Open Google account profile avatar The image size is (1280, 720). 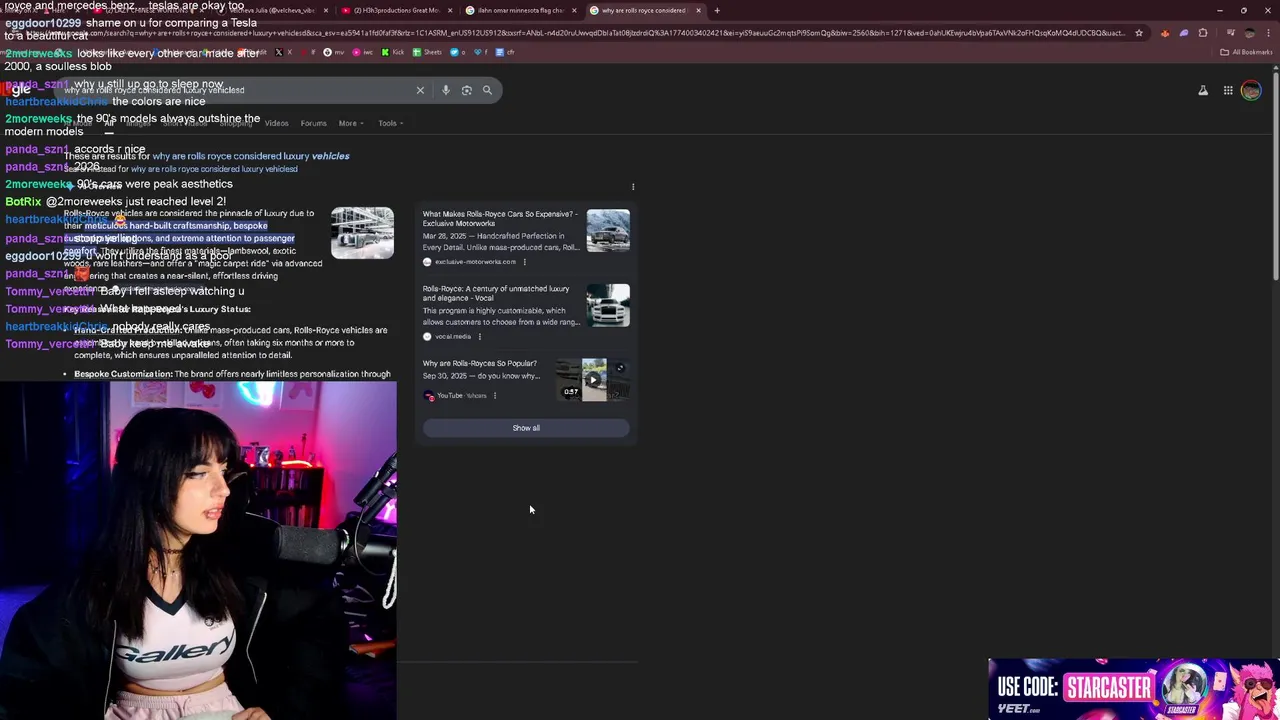point(1251,90)
